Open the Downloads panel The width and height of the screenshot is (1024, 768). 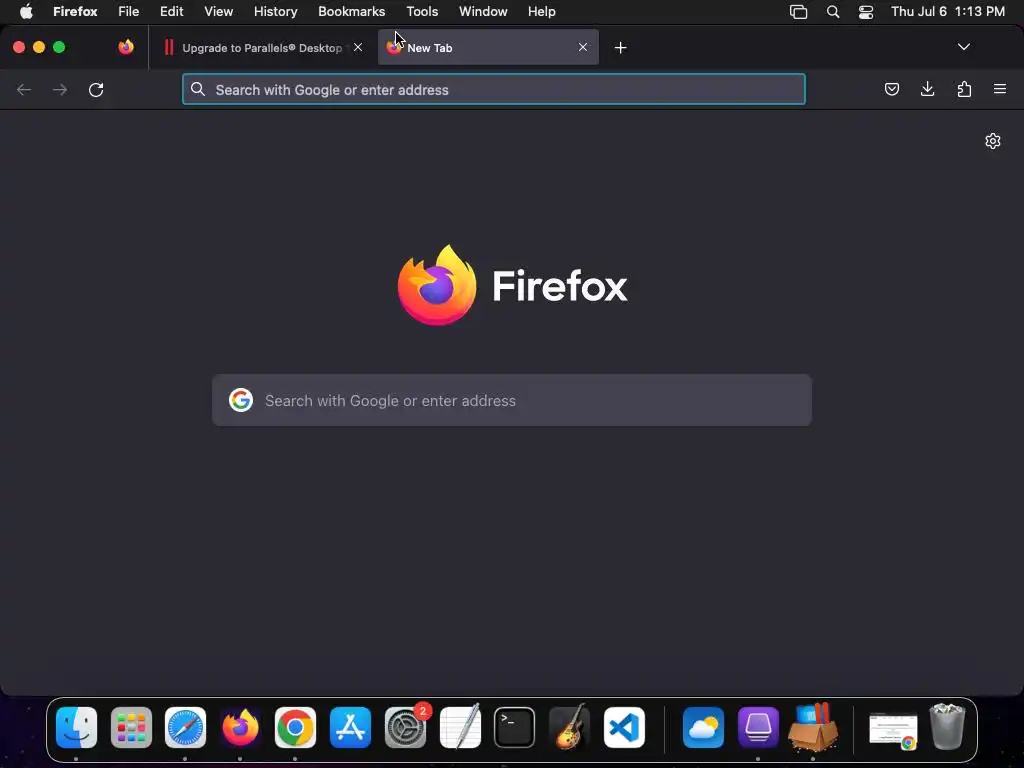tap(927, 89)
